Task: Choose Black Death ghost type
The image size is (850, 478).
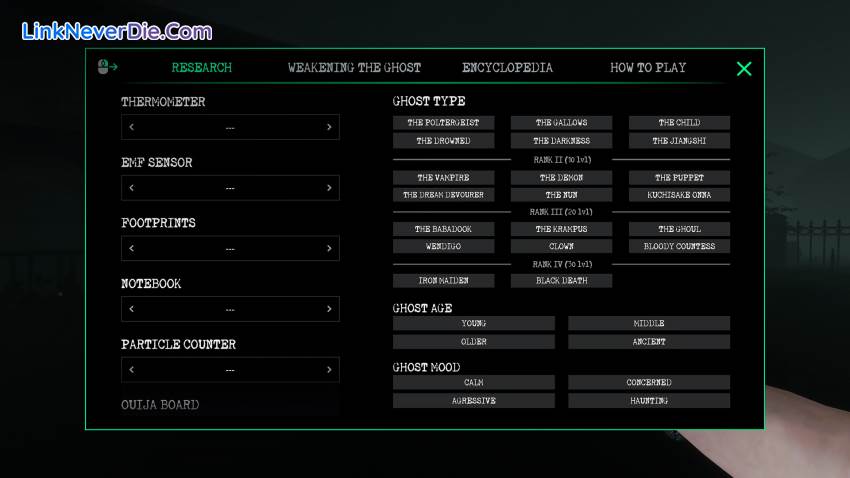Action: [561, 281]
